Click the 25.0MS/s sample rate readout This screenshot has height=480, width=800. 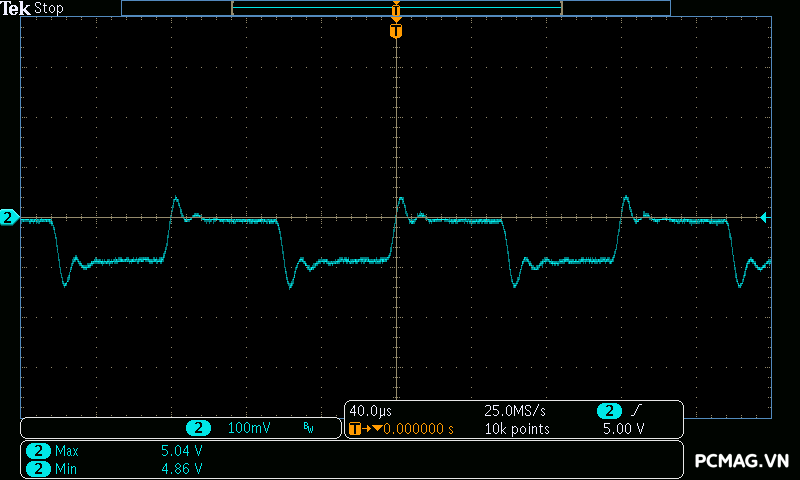[x=515, y=411]
